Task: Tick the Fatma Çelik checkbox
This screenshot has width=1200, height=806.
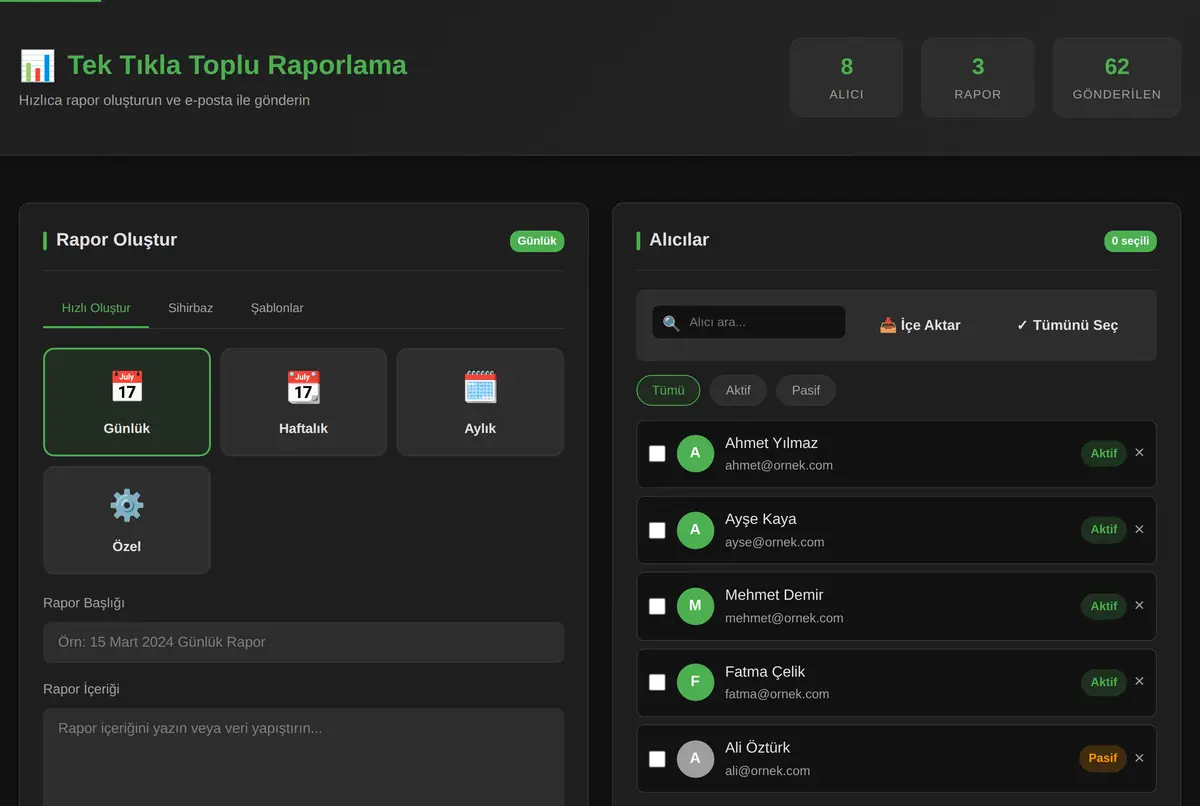Action: [x=657, y=682]
